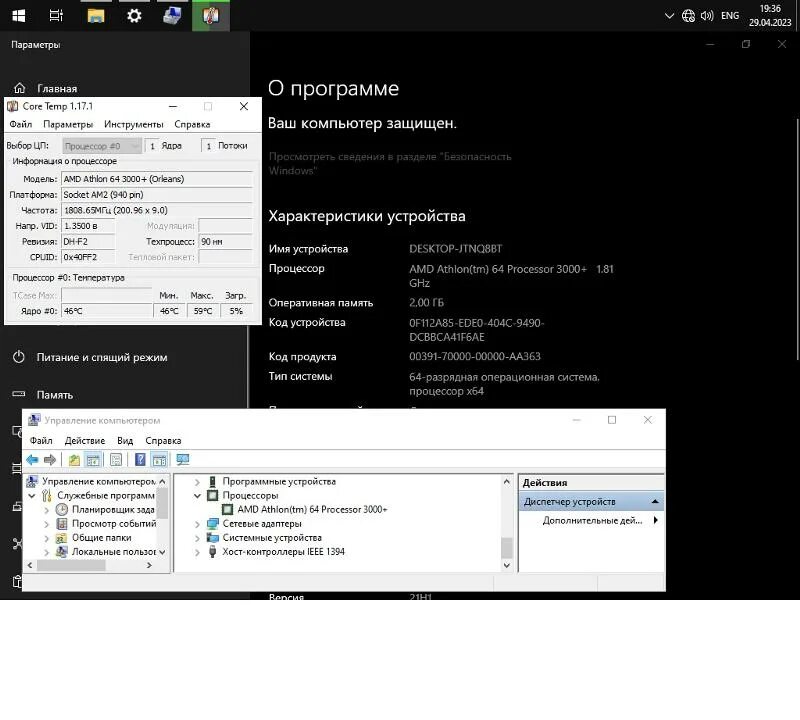Click the Частота value 1808.65МГц

tap(157, 210)
